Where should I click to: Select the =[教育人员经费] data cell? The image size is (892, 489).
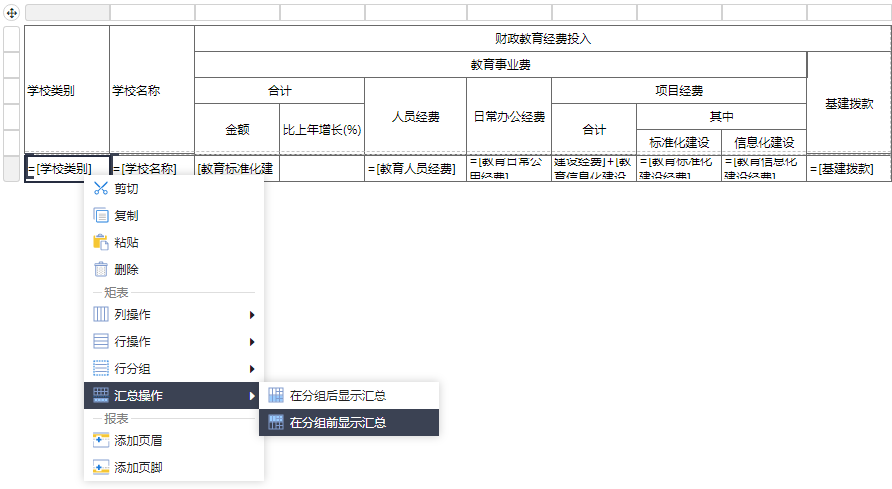point(415,168)
